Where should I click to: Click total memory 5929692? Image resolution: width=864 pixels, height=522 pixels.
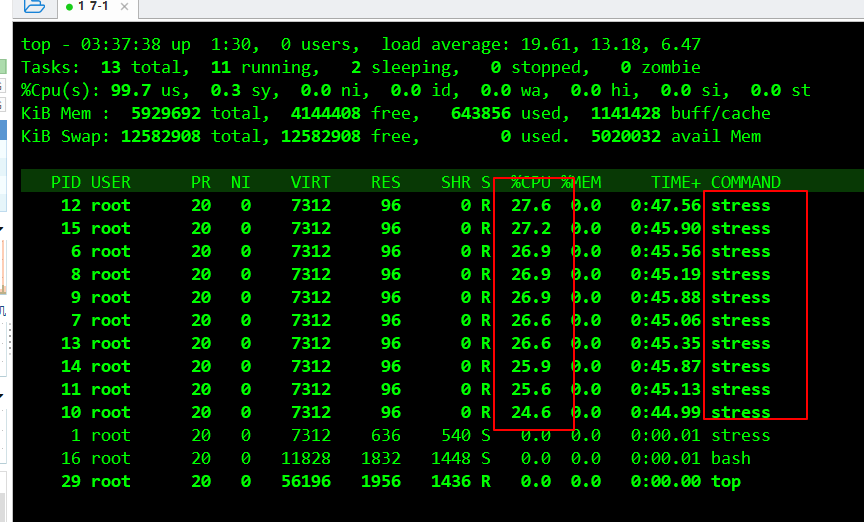coord(166,114)
